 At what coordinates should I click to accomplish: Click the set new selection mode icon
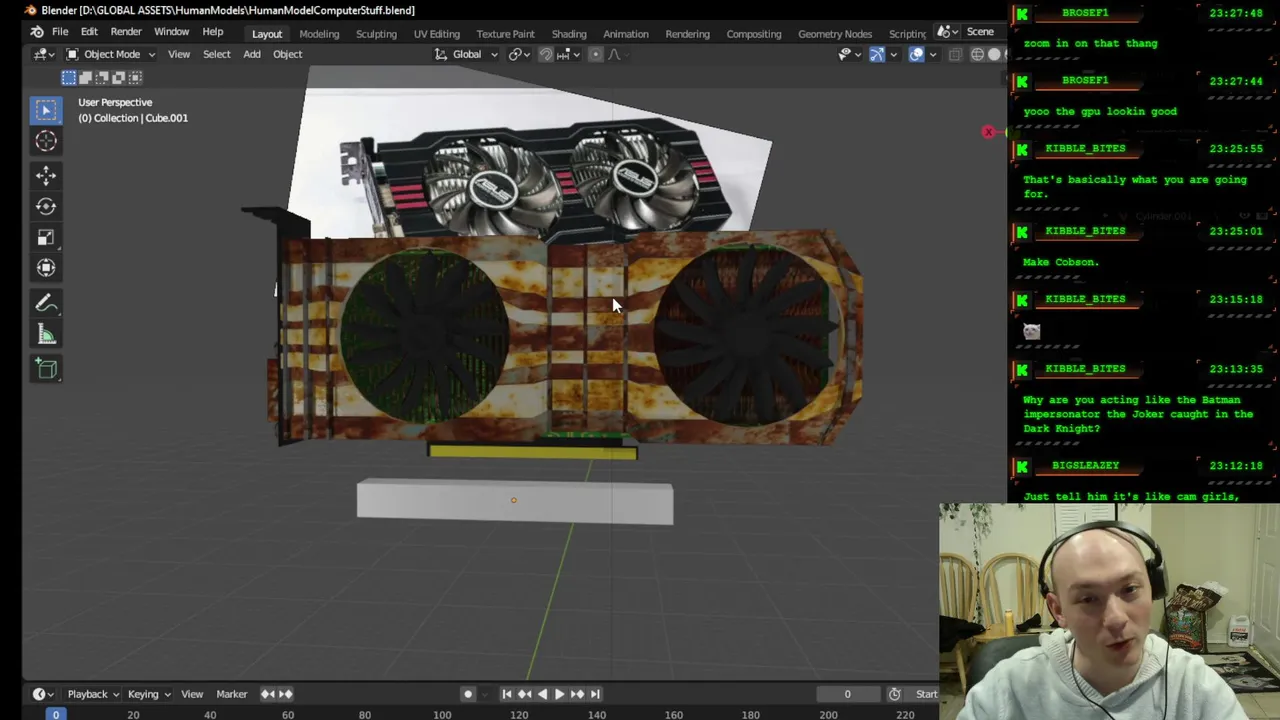(69, 77)
